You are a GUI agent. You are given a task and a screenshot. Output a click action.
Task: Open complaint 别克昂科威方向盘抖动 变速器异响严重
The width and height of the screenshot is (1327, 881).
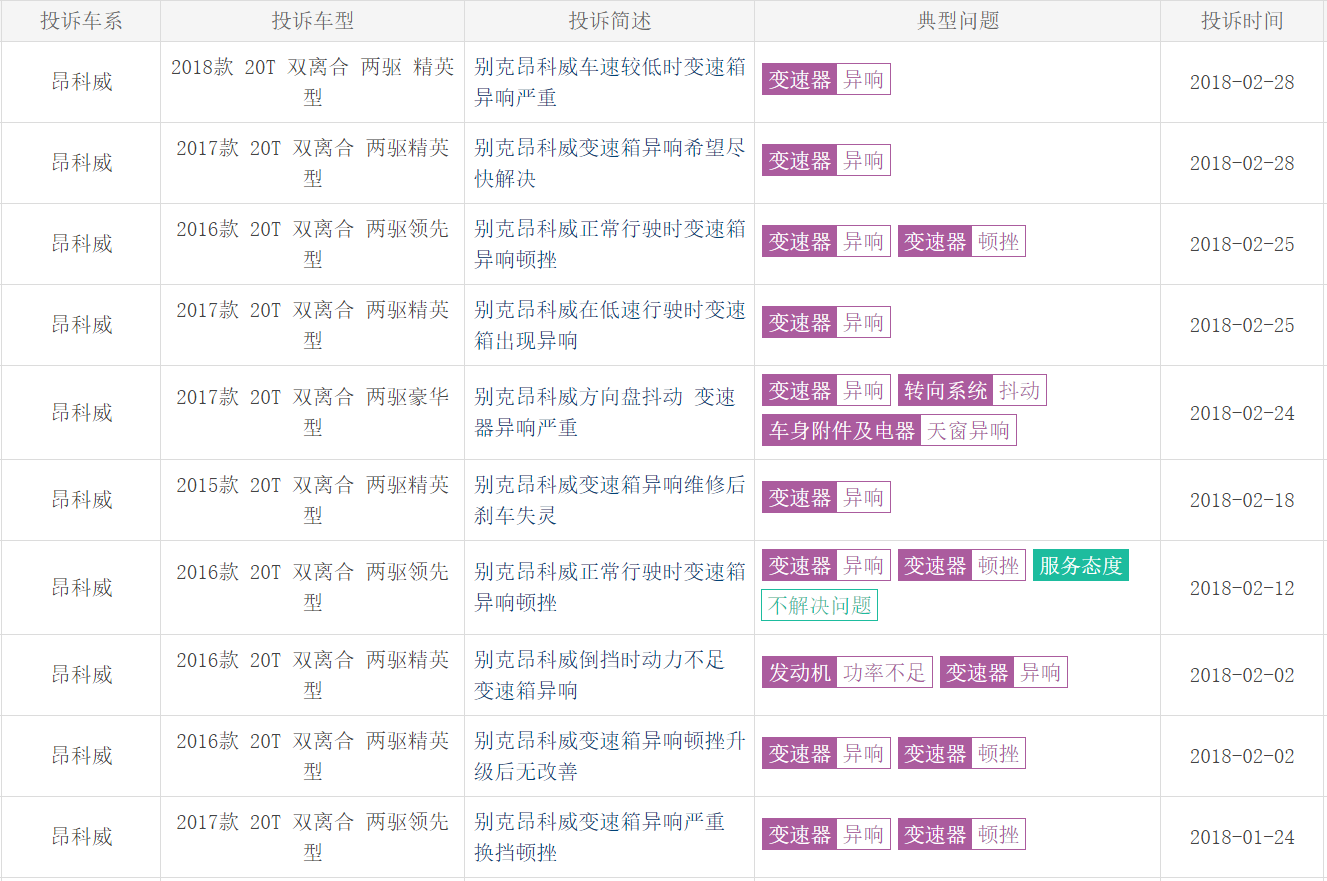click(605, 412)
